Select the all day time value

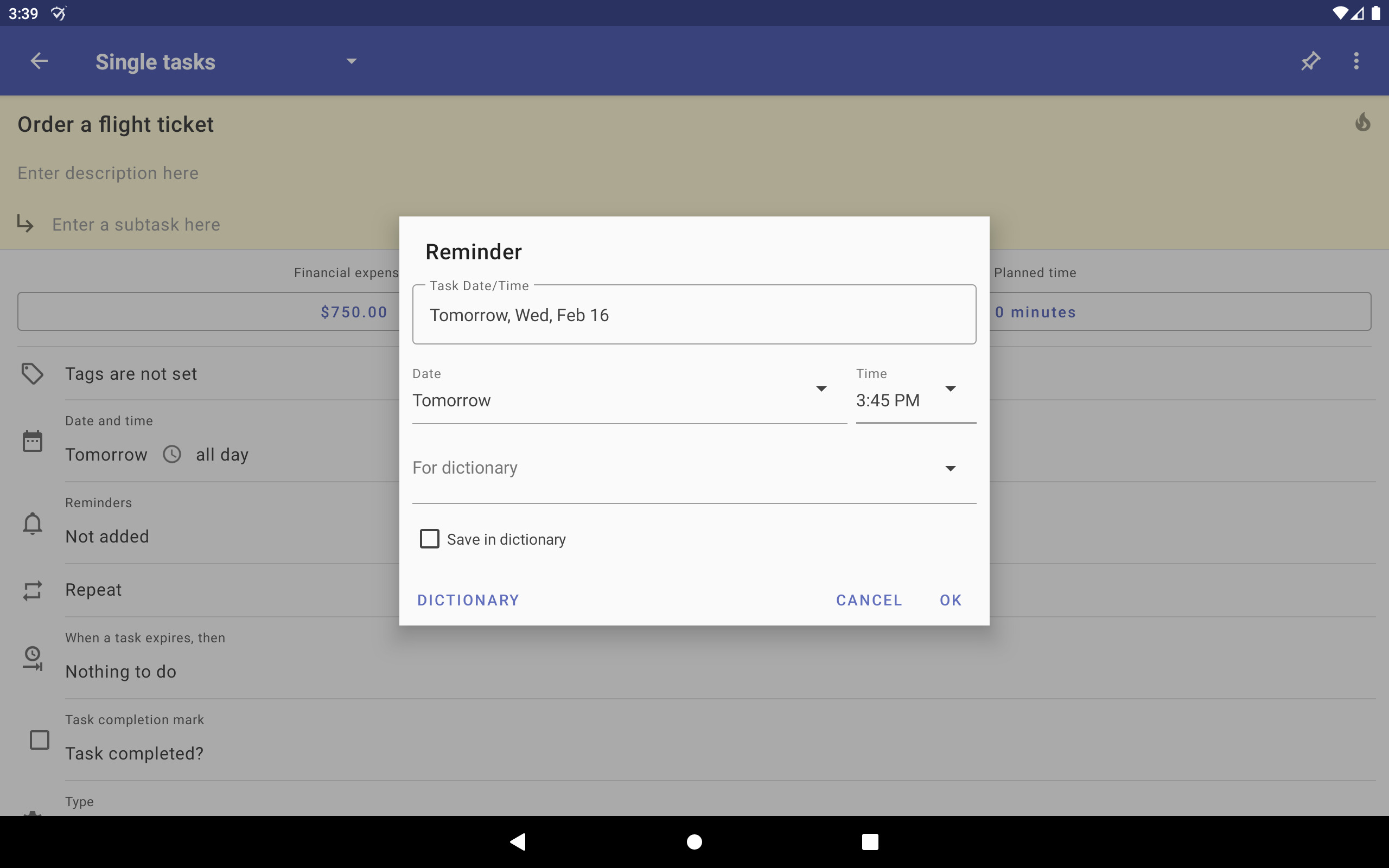tap(222, 455)
